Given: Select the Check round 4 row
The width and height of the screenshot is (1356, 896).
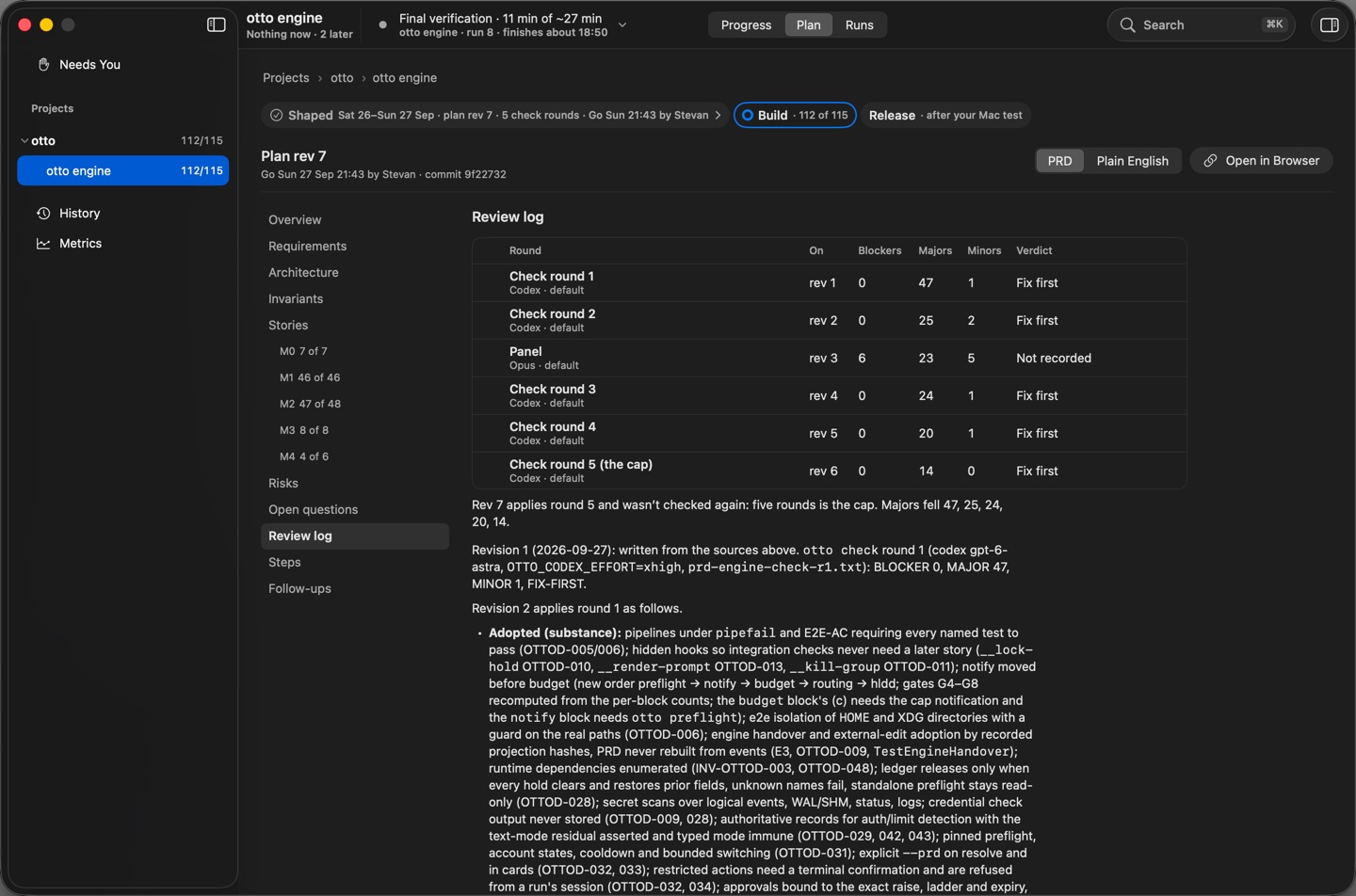Looking at the screenshot, I should pos(829,433).
